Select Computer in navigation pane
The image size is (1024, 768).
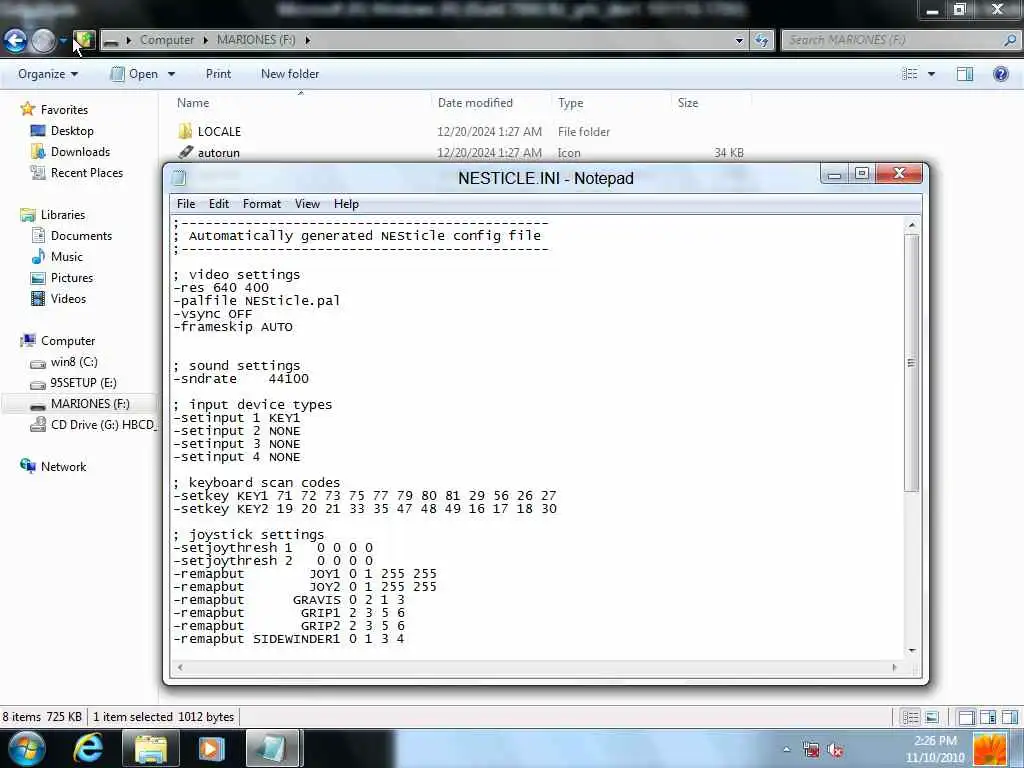click(x=68, y=340)
